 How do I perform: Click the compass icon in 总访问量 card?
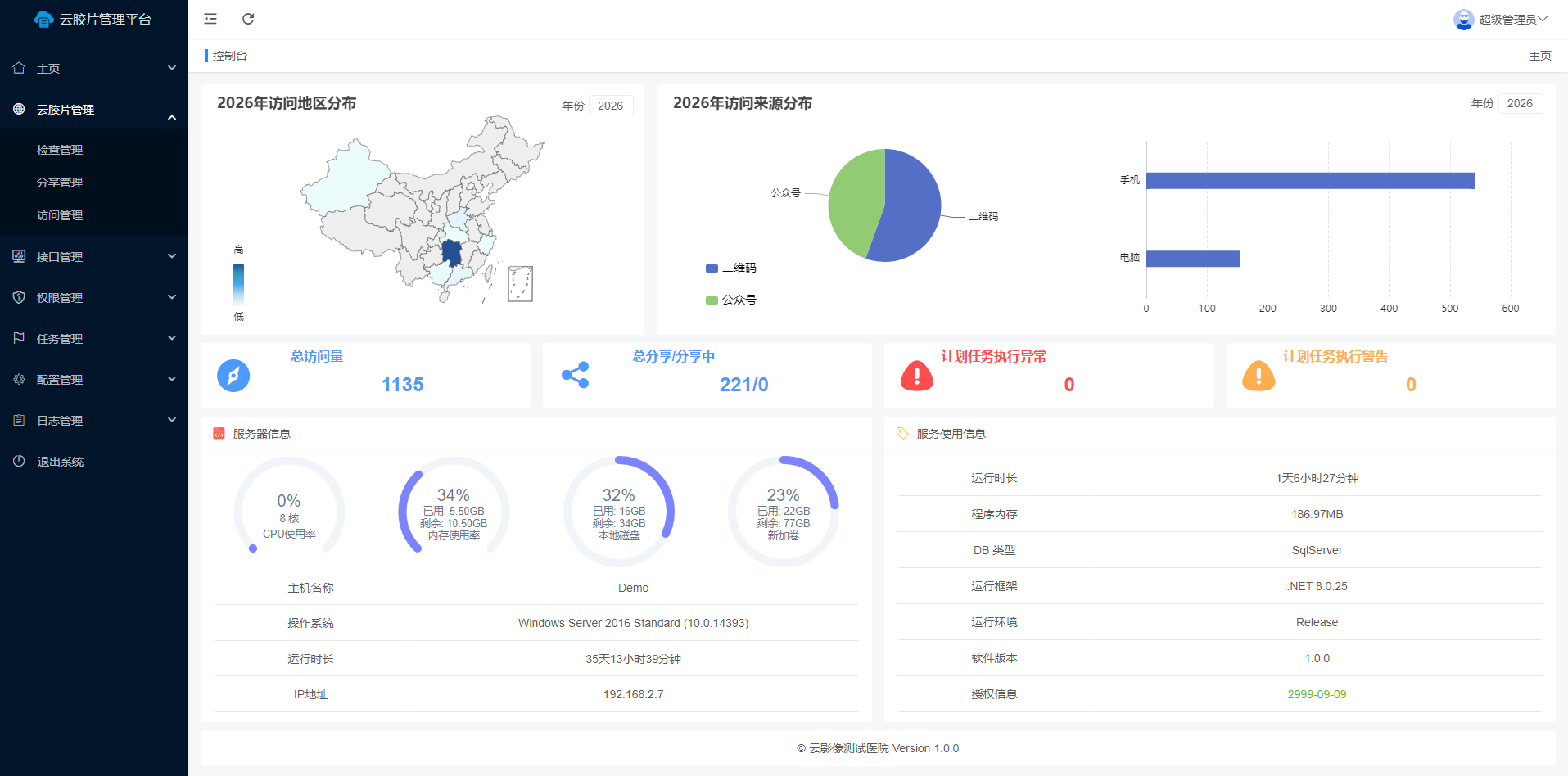click(x=233, y=376)
